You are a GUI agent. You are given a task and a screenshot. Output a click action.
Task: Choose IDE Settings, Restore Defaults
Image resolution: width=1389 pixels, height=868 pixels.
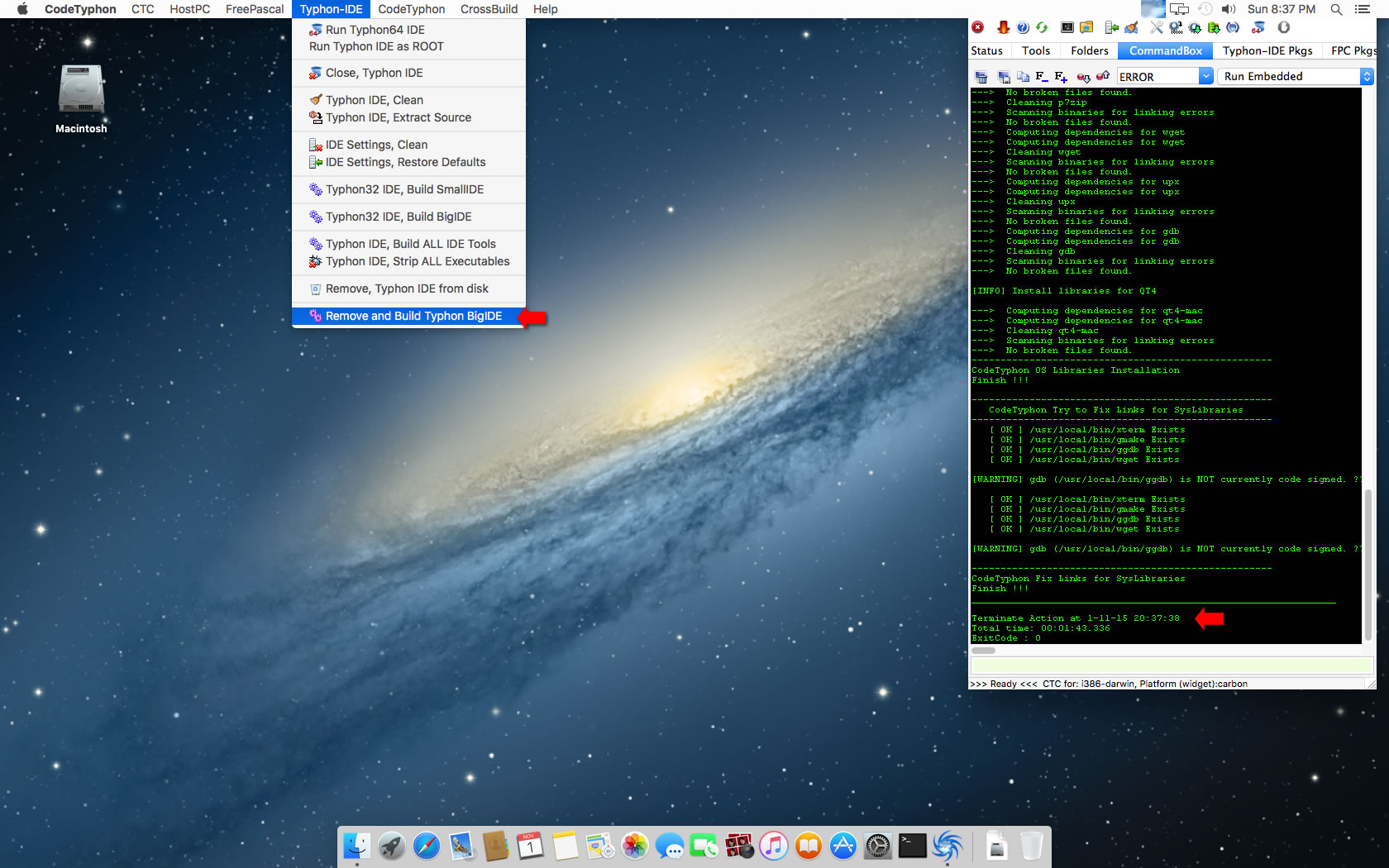408,162
